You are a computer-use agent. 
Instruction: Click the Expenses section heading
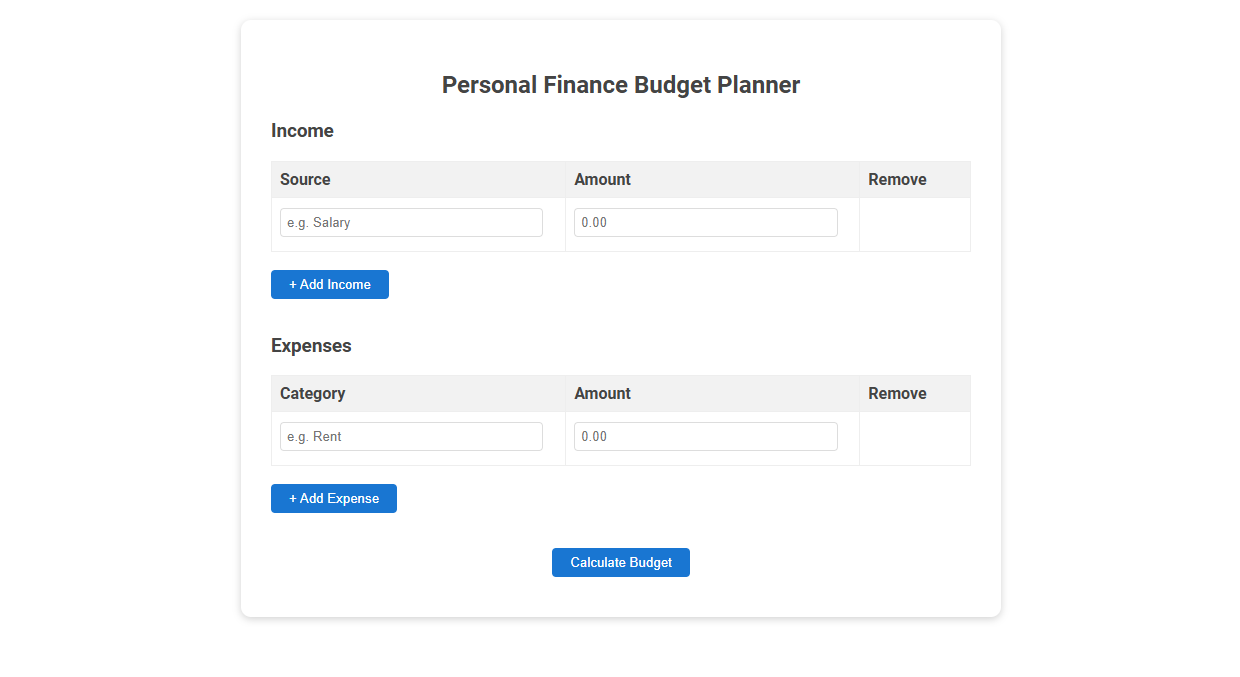(x=311, y=345)
